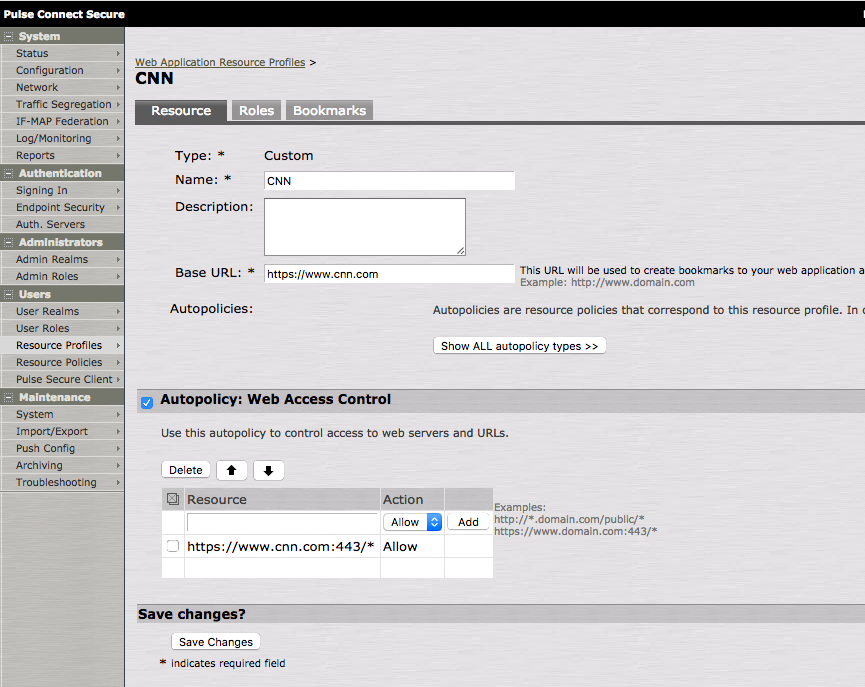Switch to the Bookmarks tab
This screenshot has width=865, height=687.
(328, 110)
